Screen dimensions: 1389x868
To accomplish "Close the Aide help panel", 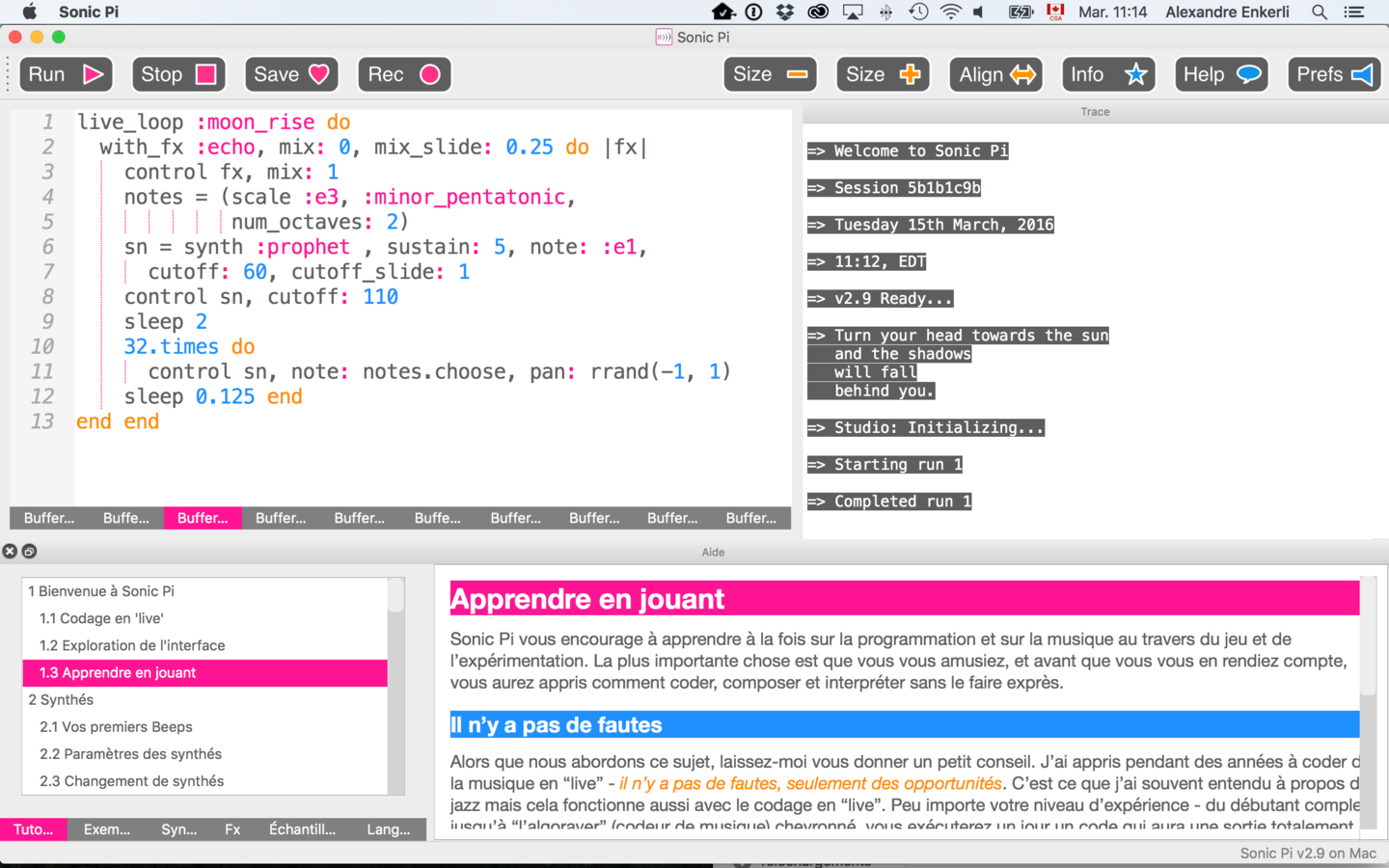I will click(10, 552).
